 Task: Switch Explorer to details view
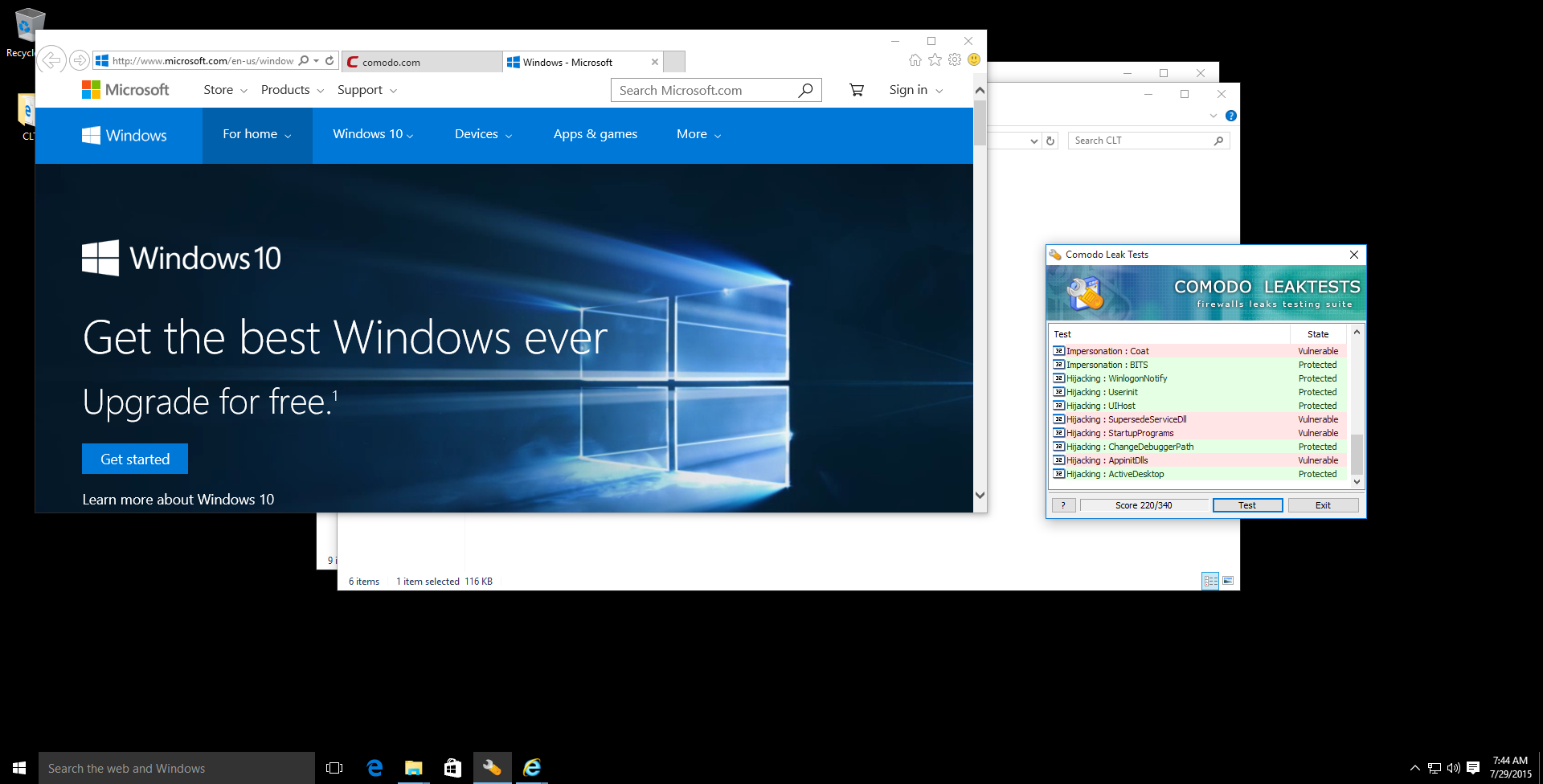[1210, 581]
